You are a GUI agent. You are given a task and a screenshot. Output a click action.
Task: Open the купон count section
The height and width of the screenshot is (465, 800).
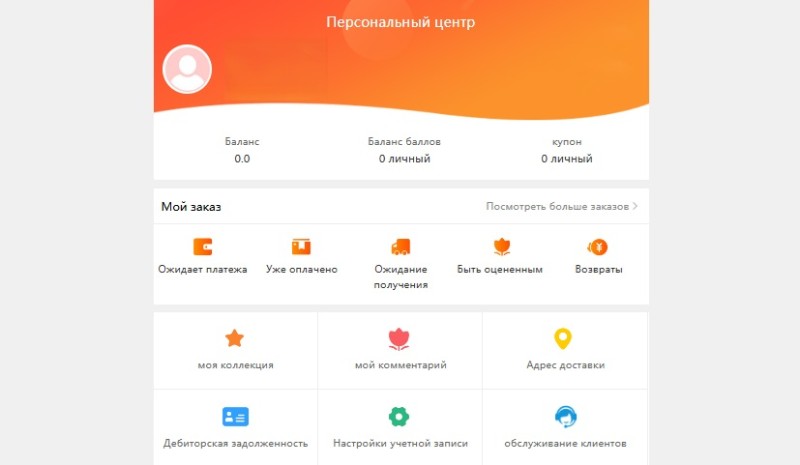pos(567,150)
